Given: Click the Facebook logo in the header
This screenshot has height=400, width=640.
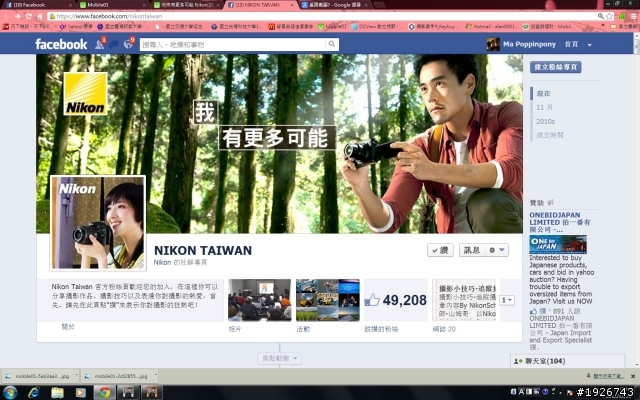Looking at the screenshot, I should pyautogui.click(x=61, y=44).
